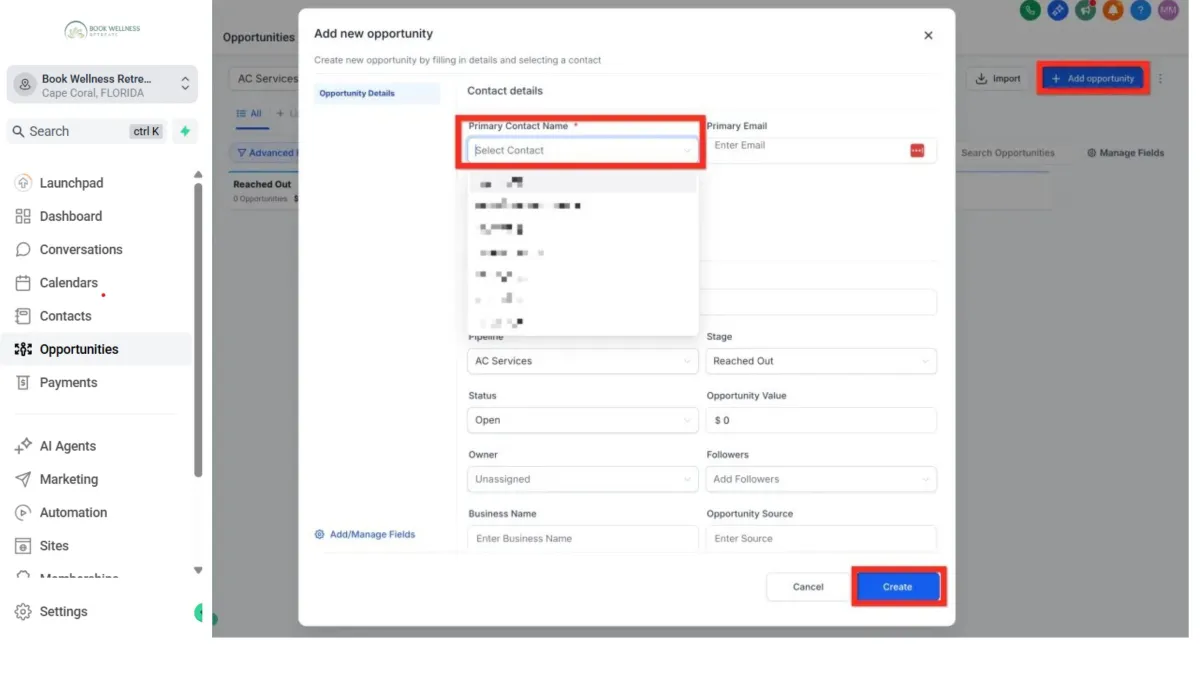Click the Cancel button
Viewport: 1200px width, 687px height.
[x=808, y=587]
